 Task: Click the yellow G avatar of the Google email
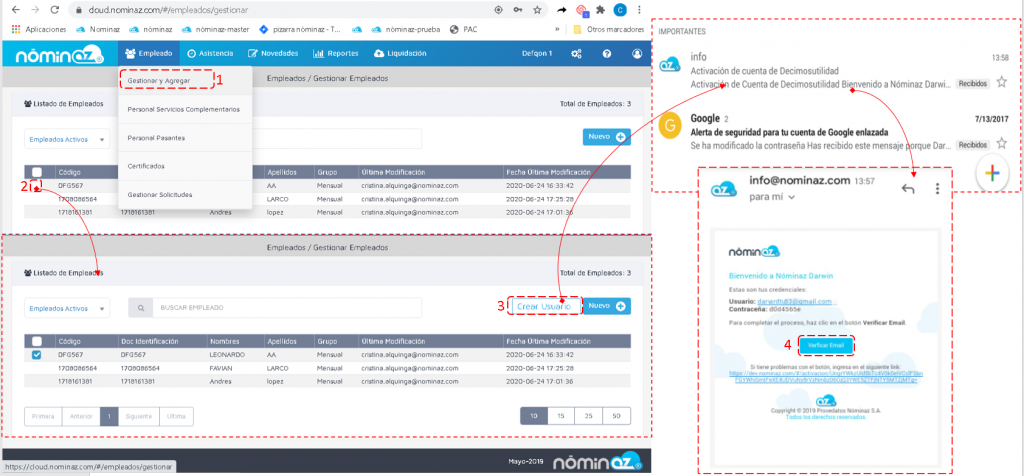click(670, 125)
